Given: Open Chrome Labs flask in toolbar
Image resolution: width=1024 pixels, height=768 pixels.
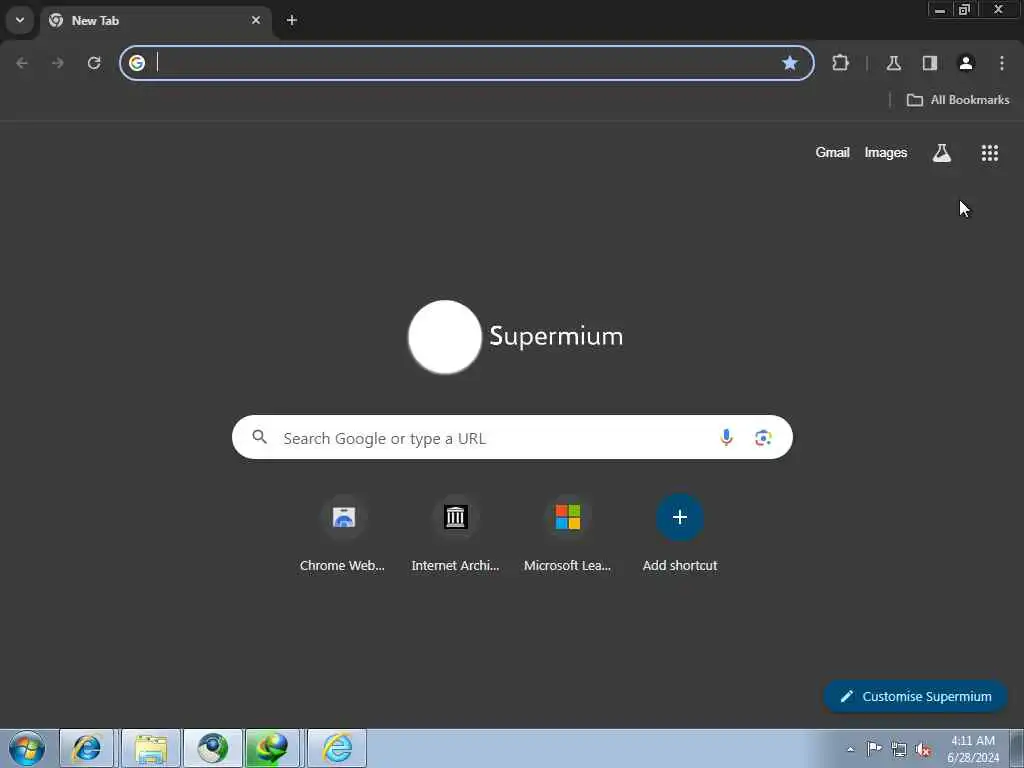Looking at the screenshot, I should (x=893, y=63).
